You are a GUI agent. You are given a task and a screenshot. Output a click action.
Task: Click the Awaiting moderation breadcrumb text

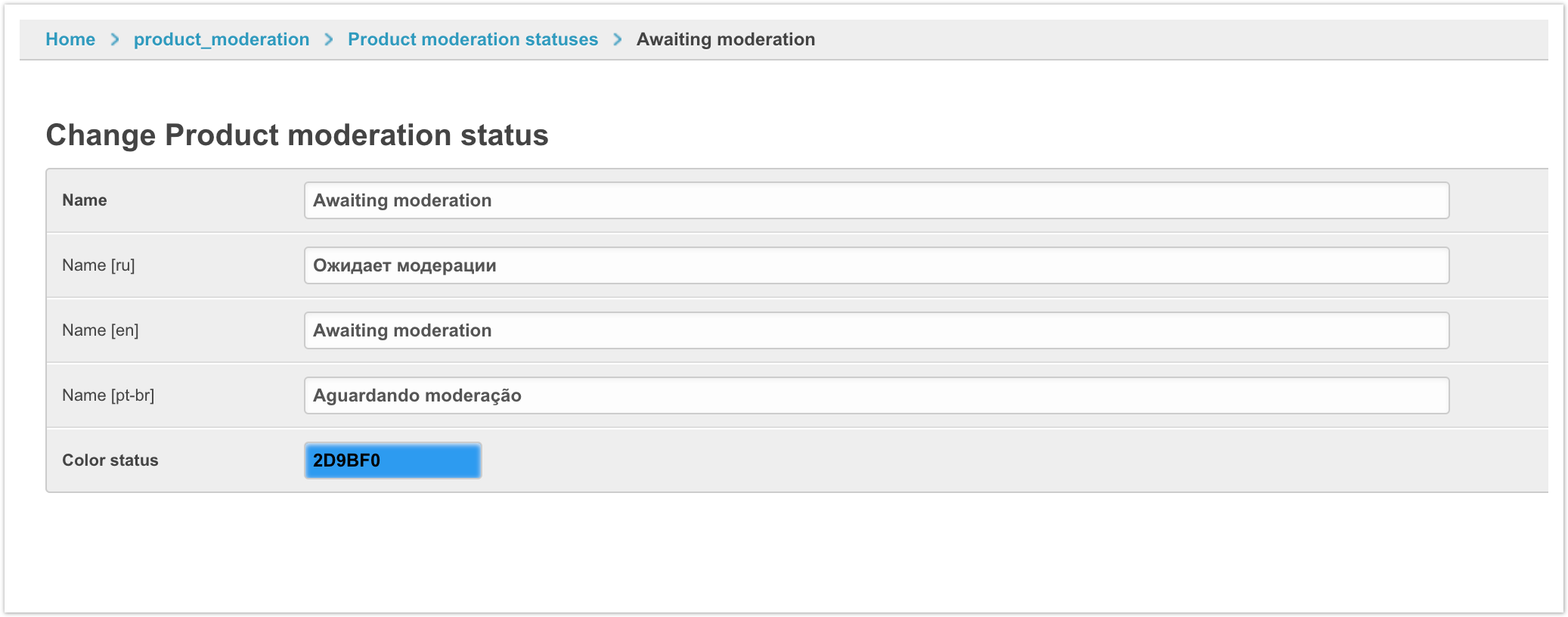coord(725,39)
